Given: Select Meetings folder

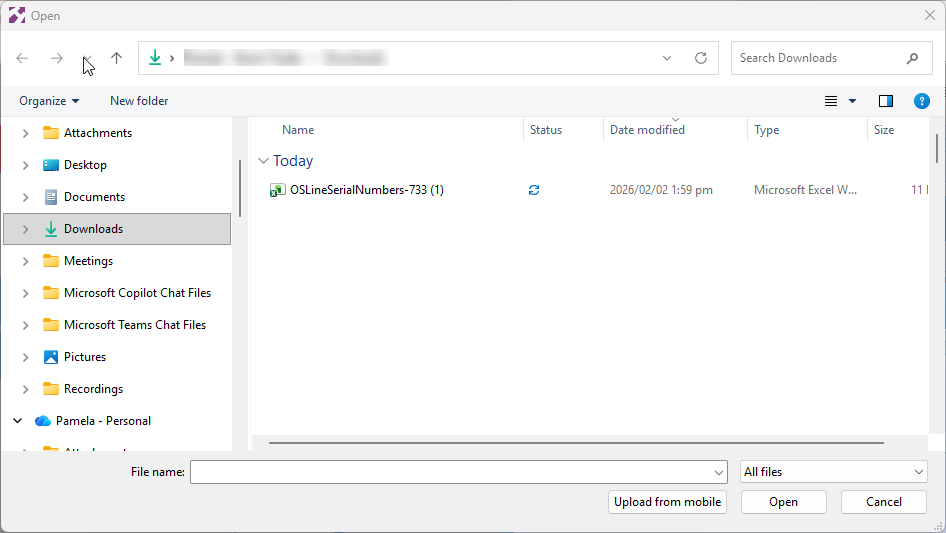Looking at the screenshot, I should pyautogui.click(x=88, y=261).
